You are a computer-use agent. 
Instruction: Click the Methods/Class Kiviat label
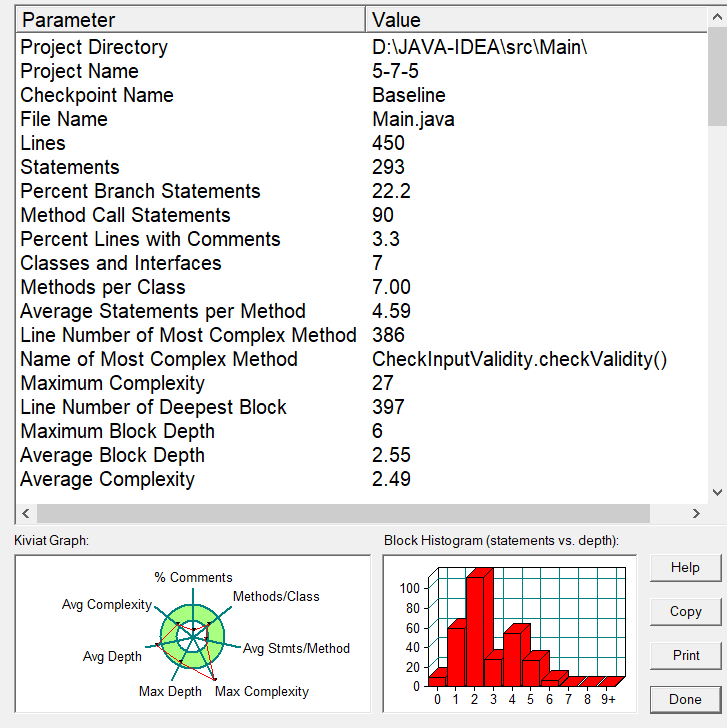click(x=276, y=596)
